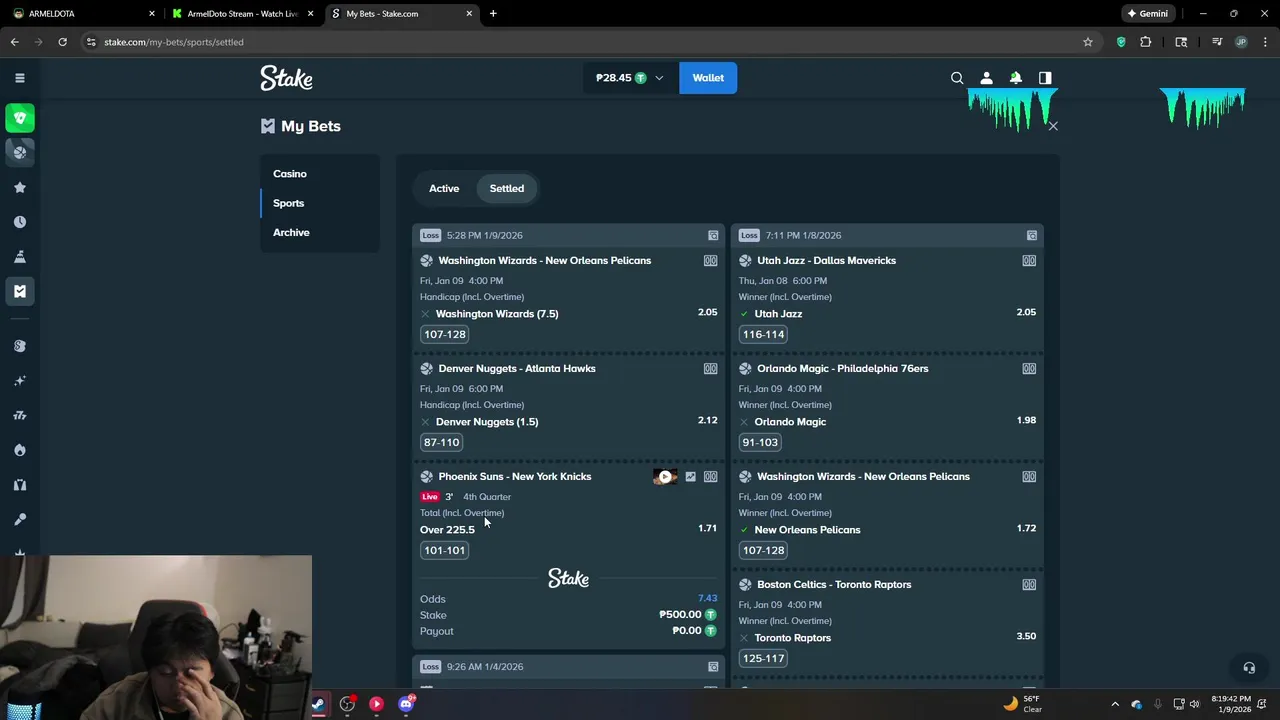Open scoreboard icon for Phoenix Suns - New York Knicks
Screen dimensions: 1280x720
(710, 477)
